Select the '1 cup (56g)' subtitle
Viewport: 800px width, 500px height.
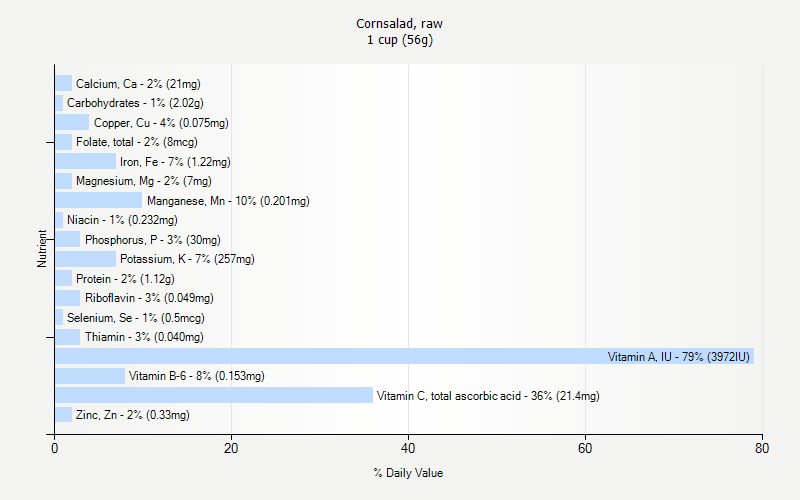pyautogui.click(x=399, y=40)
